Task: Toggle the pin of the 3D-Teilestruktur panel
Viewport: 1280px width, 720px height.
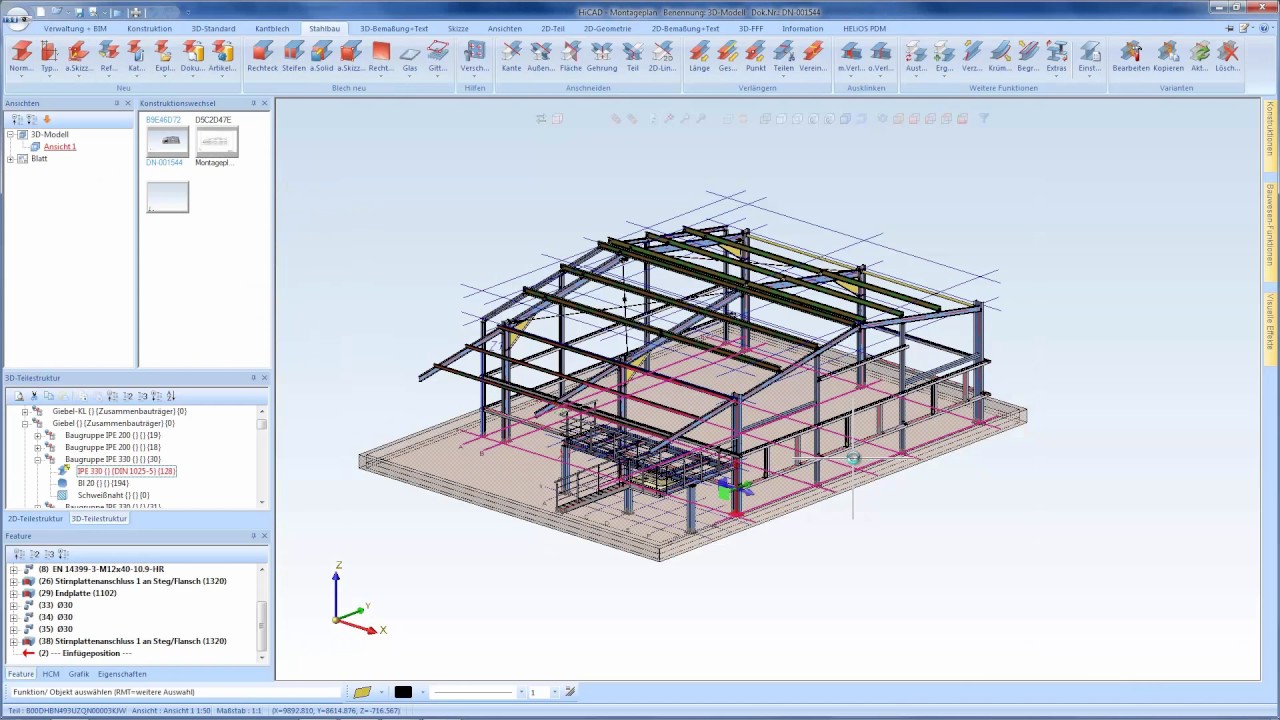Action: pos(253,378)
